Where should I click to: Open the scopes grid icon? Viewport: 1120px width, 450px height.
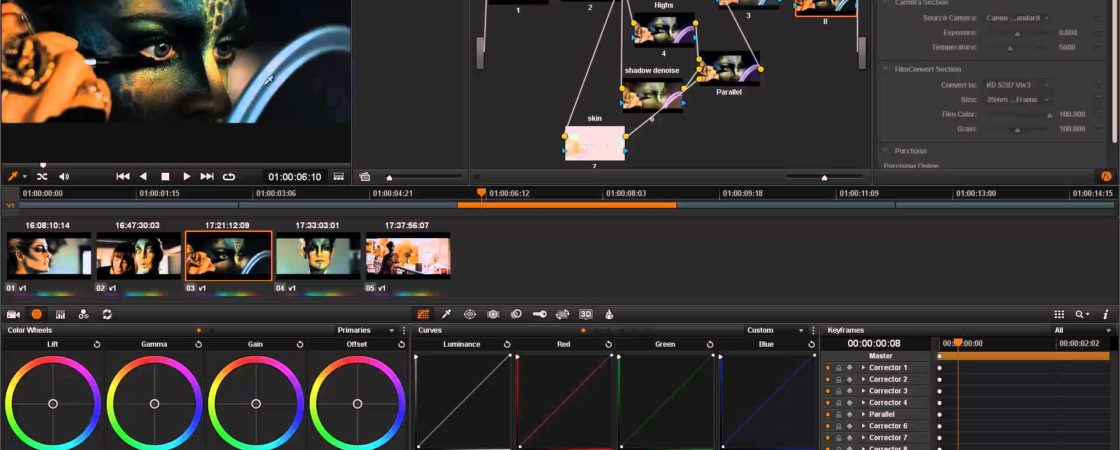[x=1059, y=314]
